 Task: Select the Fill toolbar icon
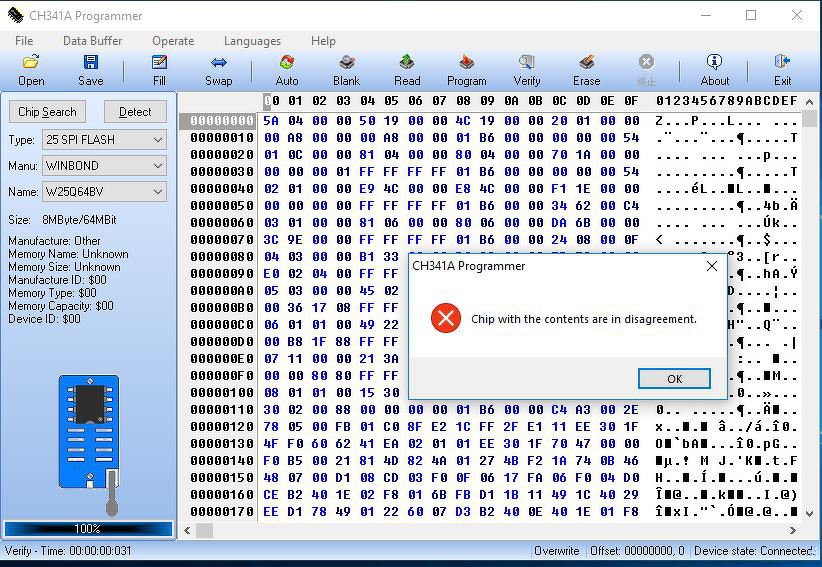pyautogui.click(x=159, y=70)
